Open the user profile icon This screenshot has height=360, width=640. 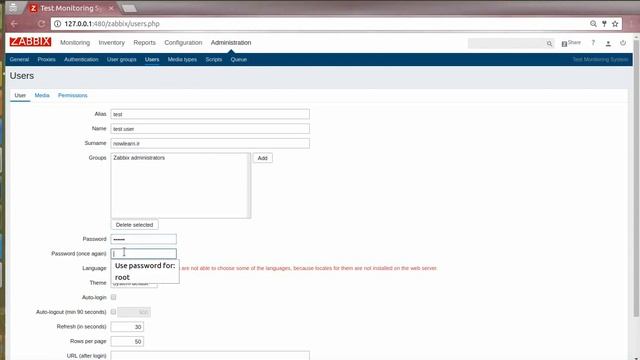608,43
